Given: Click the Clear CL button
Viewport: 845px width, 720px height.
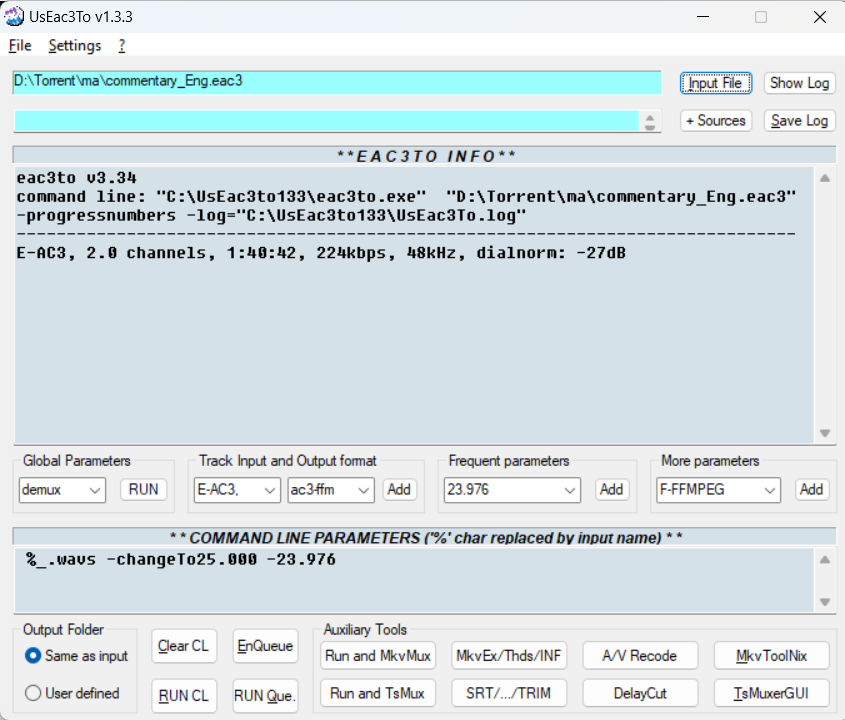Looking at the screenshot, I should (184, 646).
